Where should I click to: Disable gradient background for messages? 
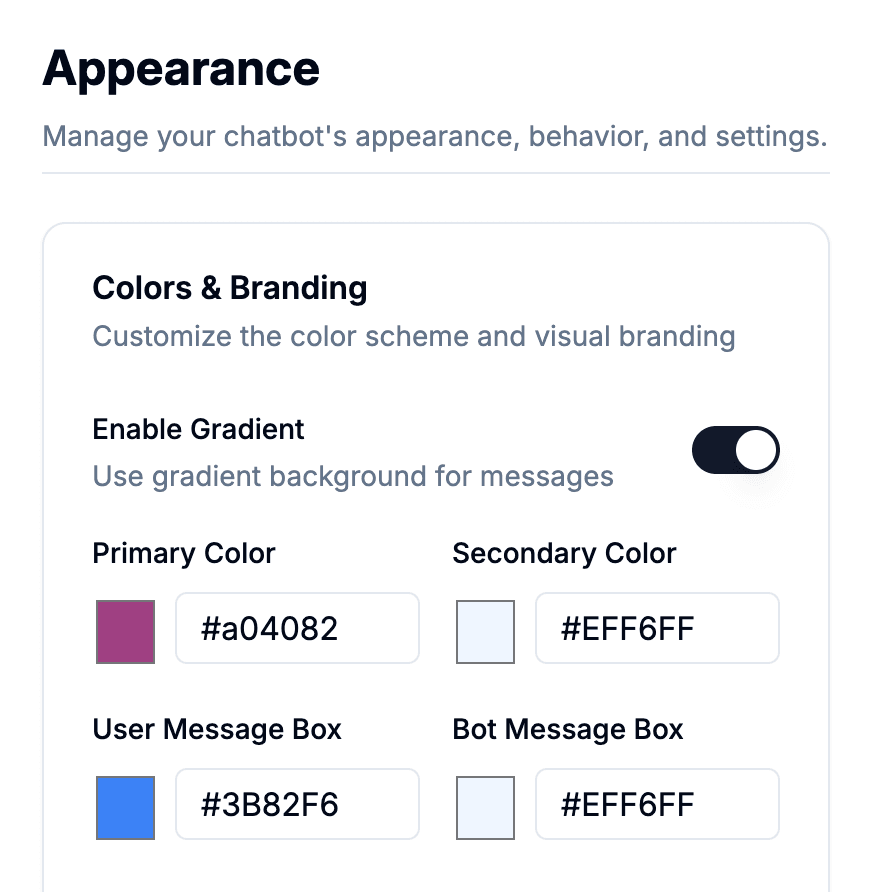[x=736, y=450]
